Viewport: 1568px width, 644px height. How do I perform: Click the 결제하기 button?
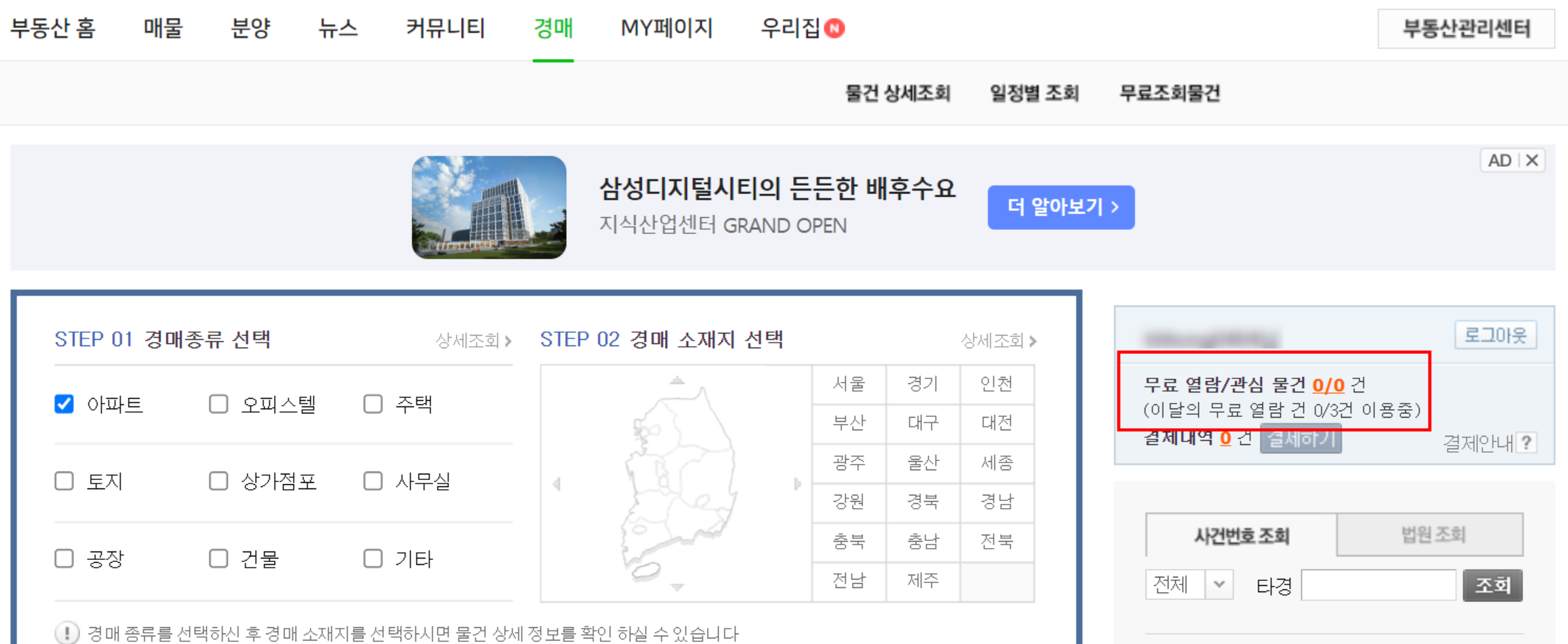coord(1300,439)
